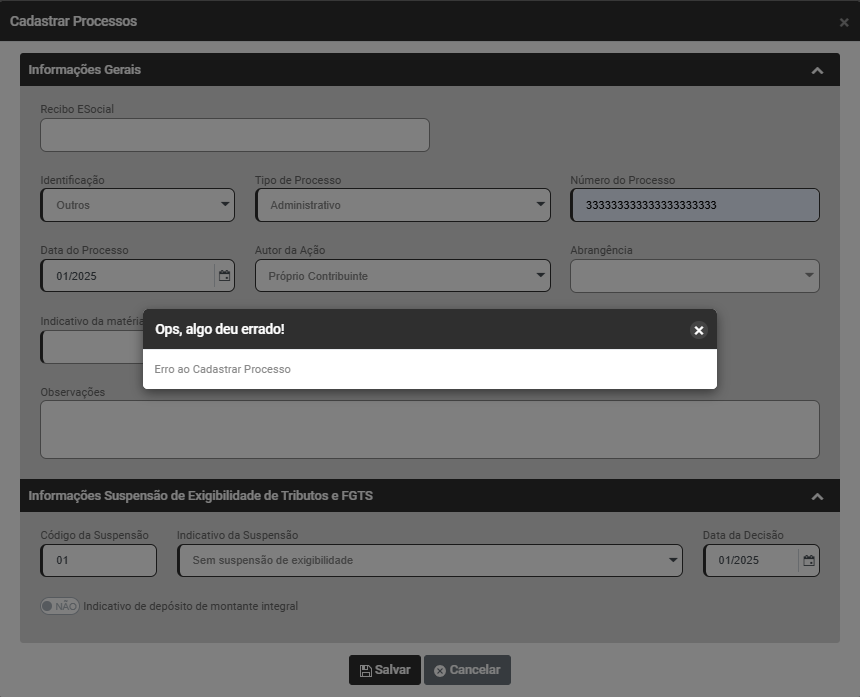This screenshot has height=697, width=860.
Task: Click into the Observações text area
Action: pyautogui.click(x=430, y=429)
